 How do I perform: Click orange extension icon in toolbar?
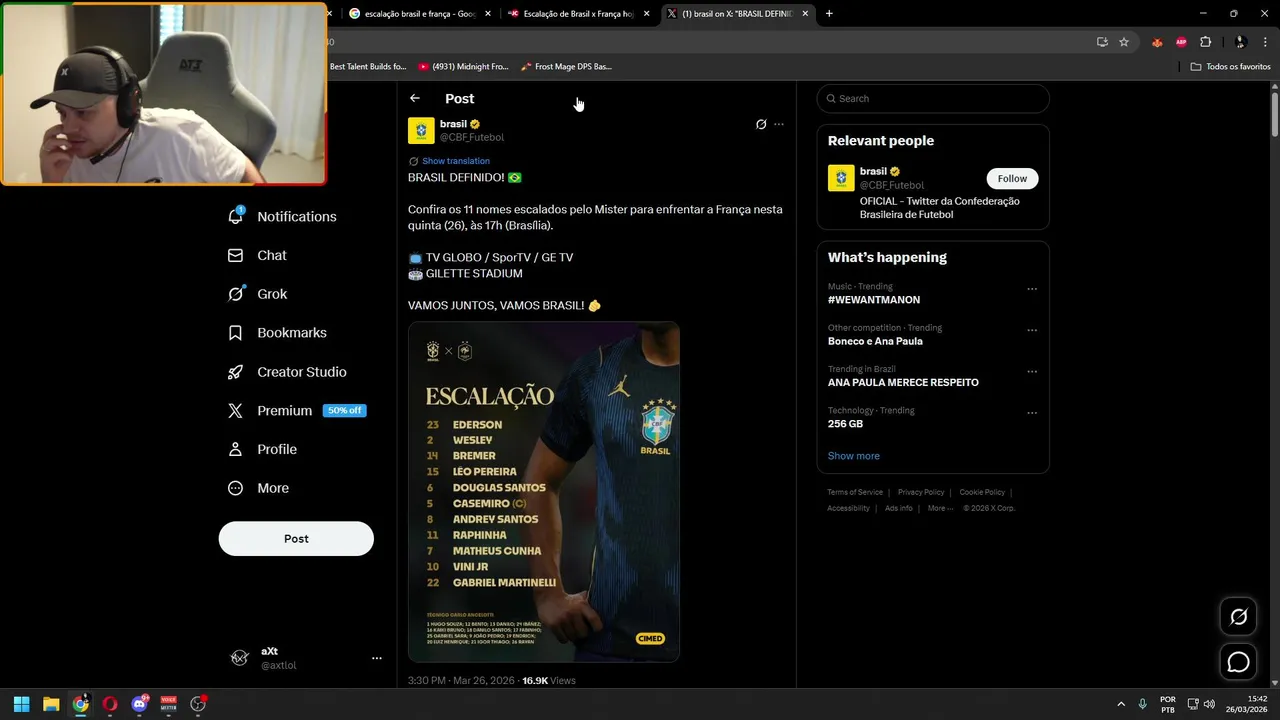[1157, 42]
